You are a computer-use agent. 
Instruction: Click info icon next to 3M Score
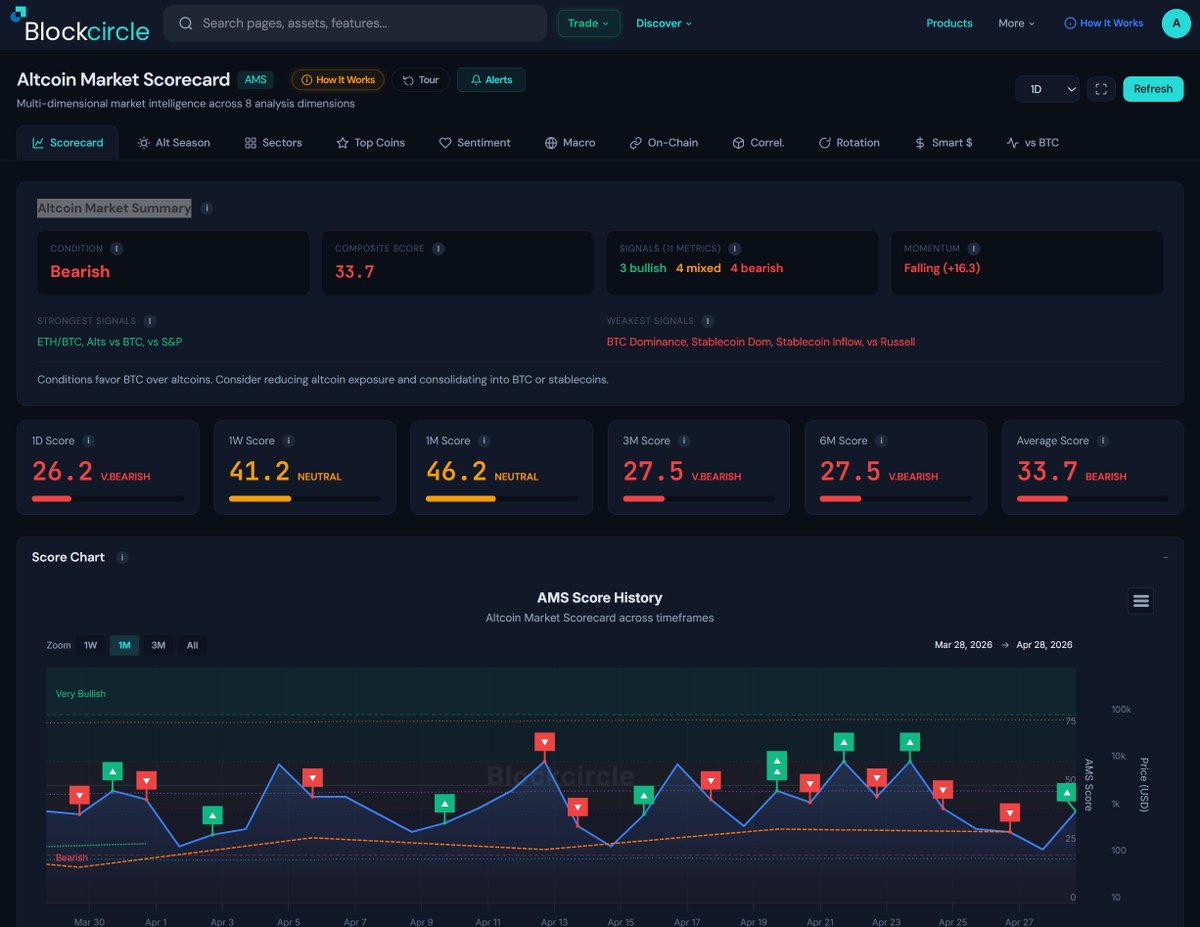(x=685, y=440)
